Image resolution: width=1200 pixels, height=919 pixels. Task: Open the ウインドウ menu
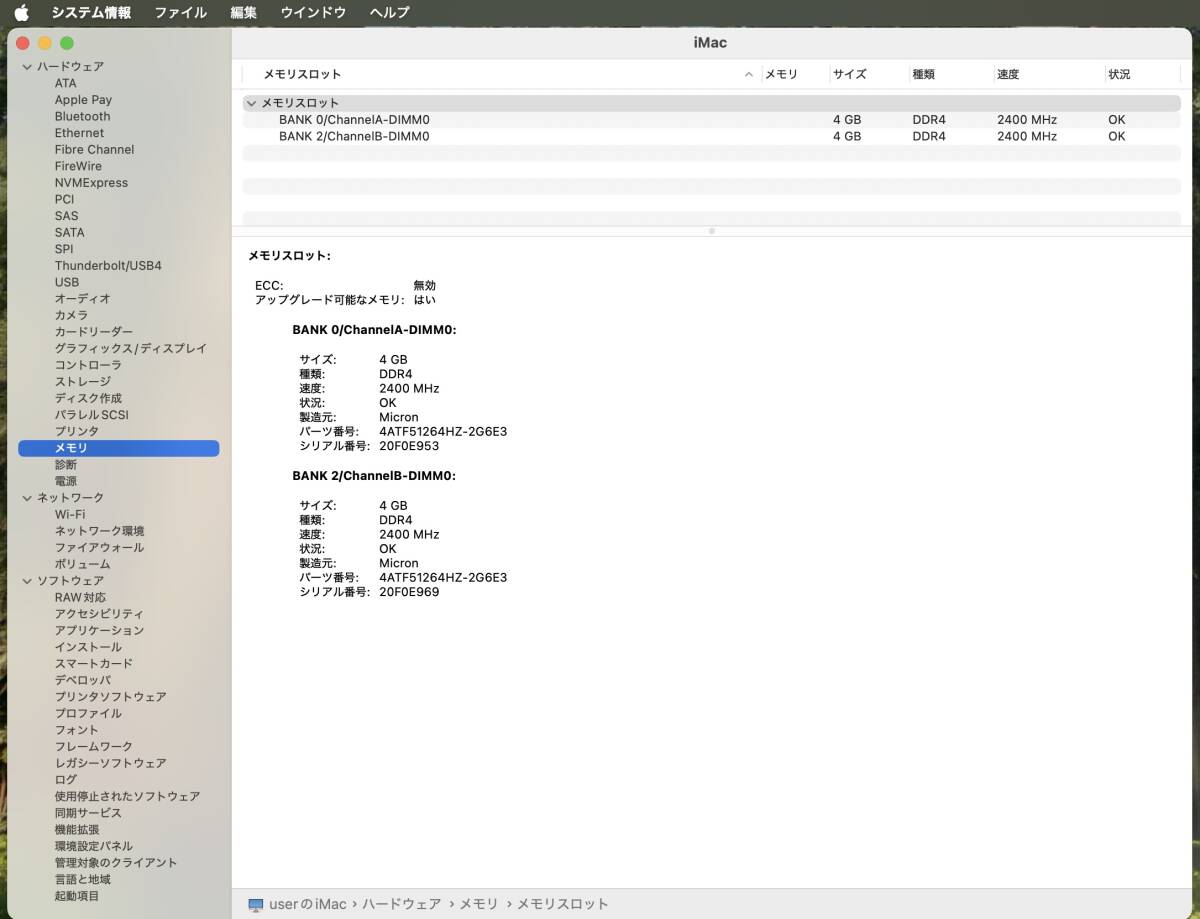(313, 12)
